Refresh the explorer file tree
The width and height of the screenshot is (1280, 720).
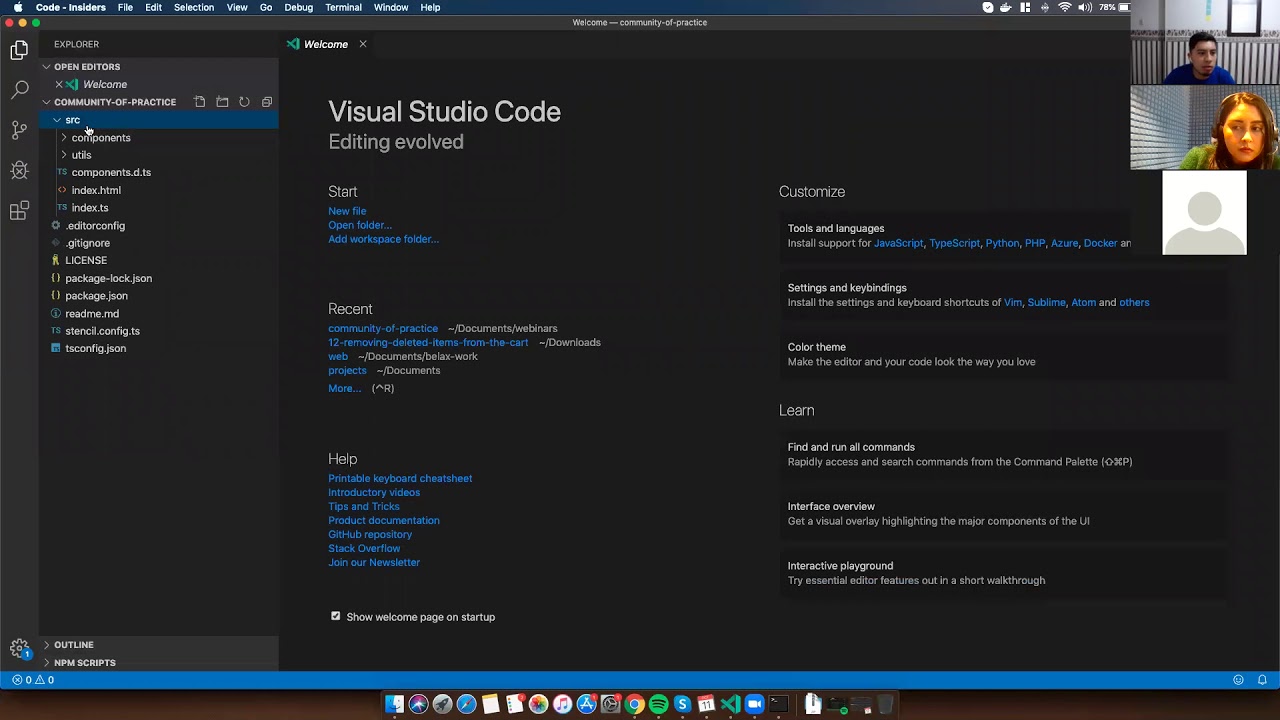pos(244,102)
